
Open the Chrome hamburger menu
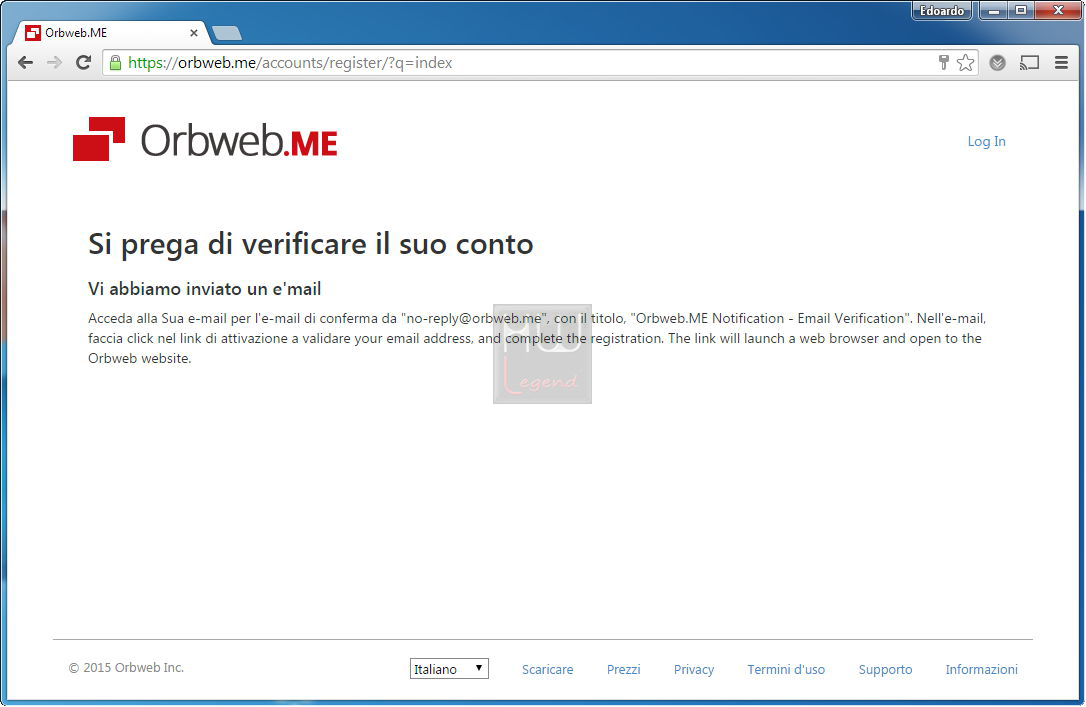[x=1061, y=63]
